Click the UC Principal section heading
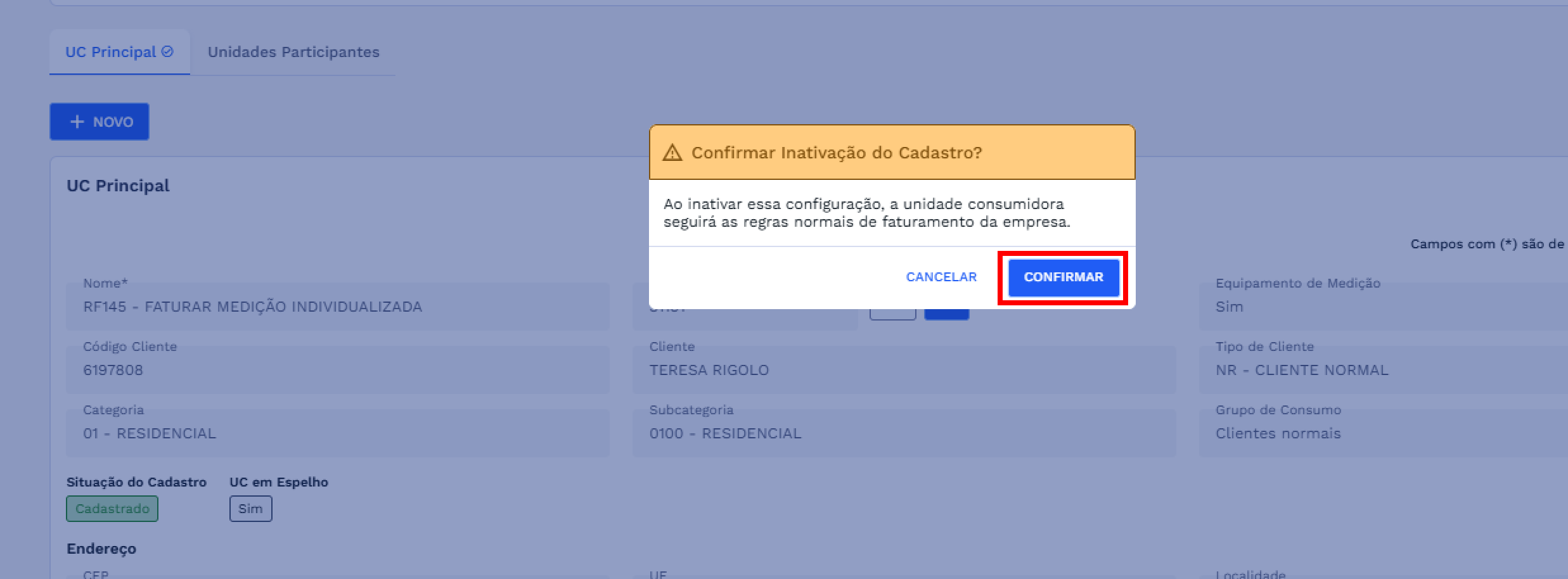The image size is (1568, 579). [x=118, y=186]
